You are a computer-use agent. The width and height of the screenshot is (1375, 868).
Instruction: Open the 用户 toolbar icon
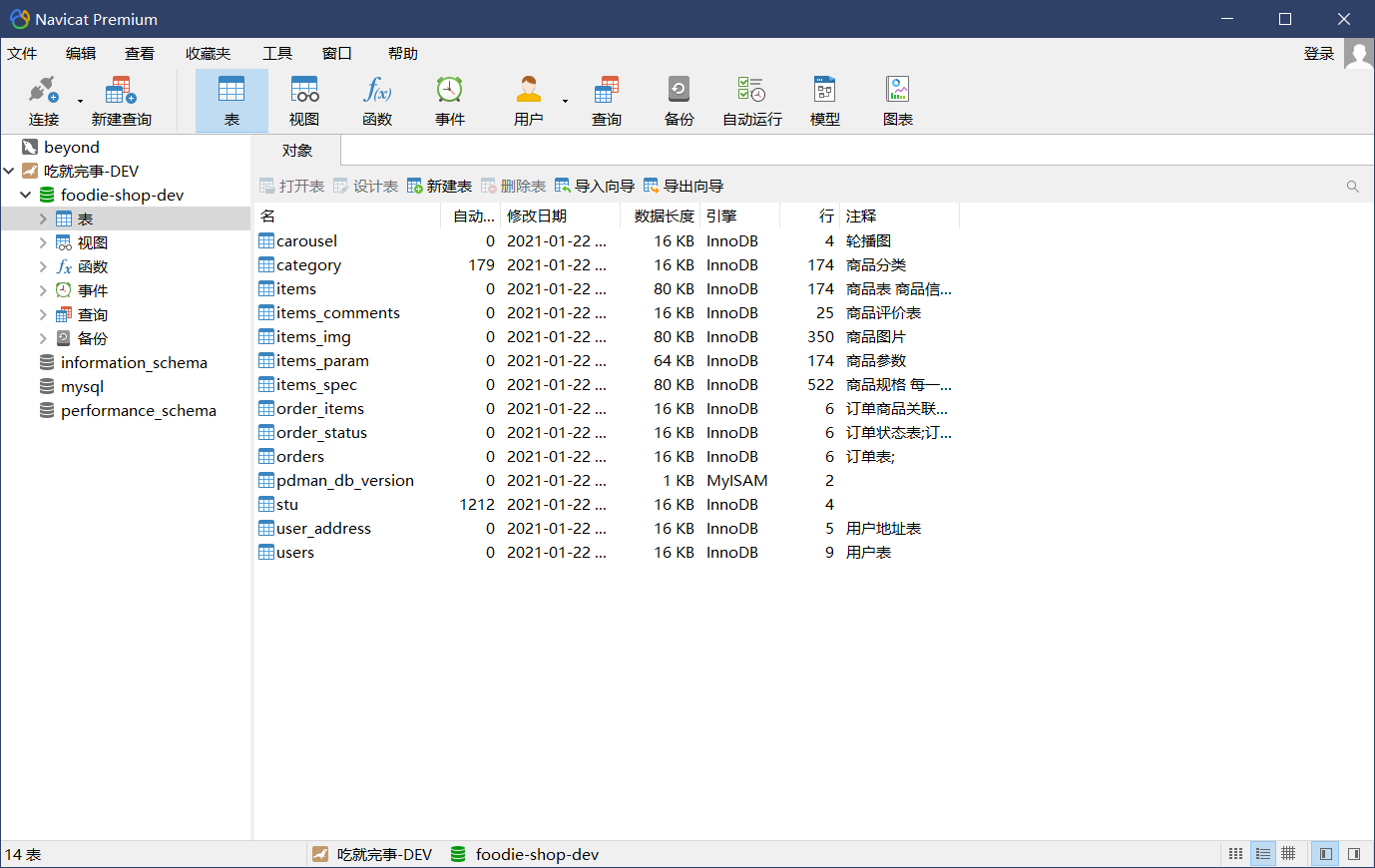529,101
